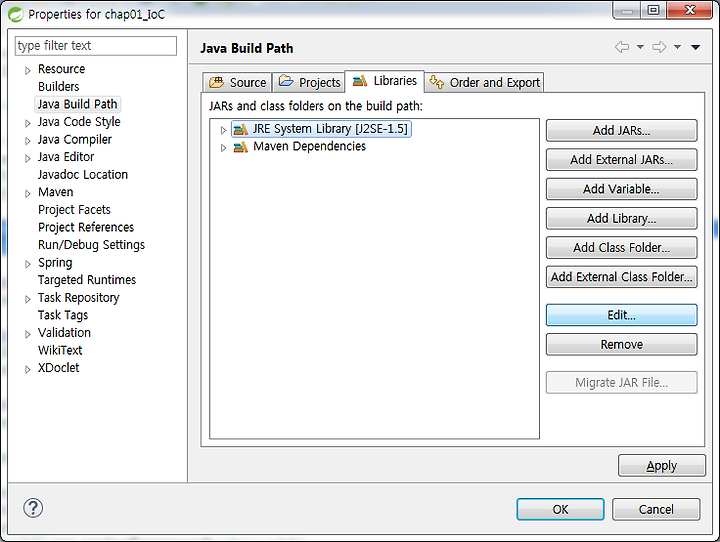The width and height of the screenshot is (720, 542).
Task: Close the Properties dialog window
Action: pyautogui.click(x=689, y=10)
